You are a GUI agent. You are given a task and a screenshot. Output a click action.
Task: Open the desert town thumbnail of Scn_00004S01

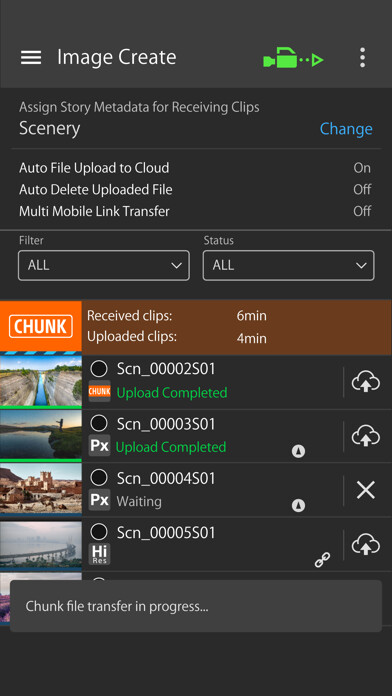click(x=41, y=490)
